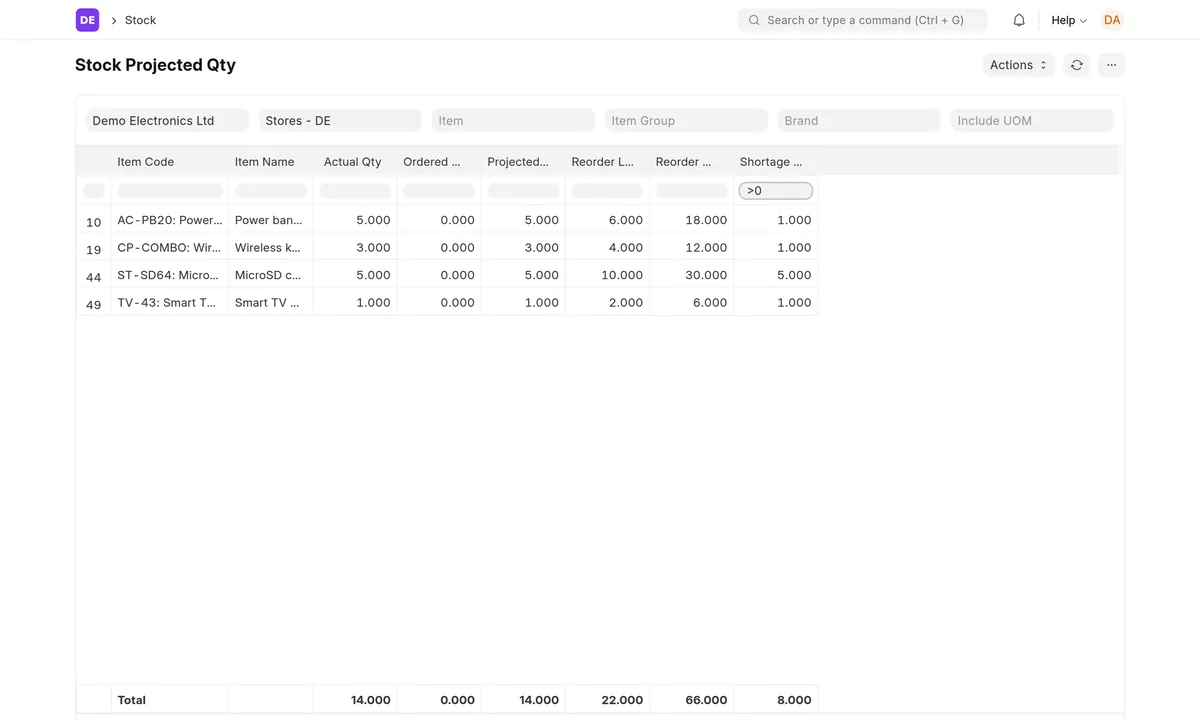Click the 10.000 reorder level cell
The image size is (1200, 720).
608,275
